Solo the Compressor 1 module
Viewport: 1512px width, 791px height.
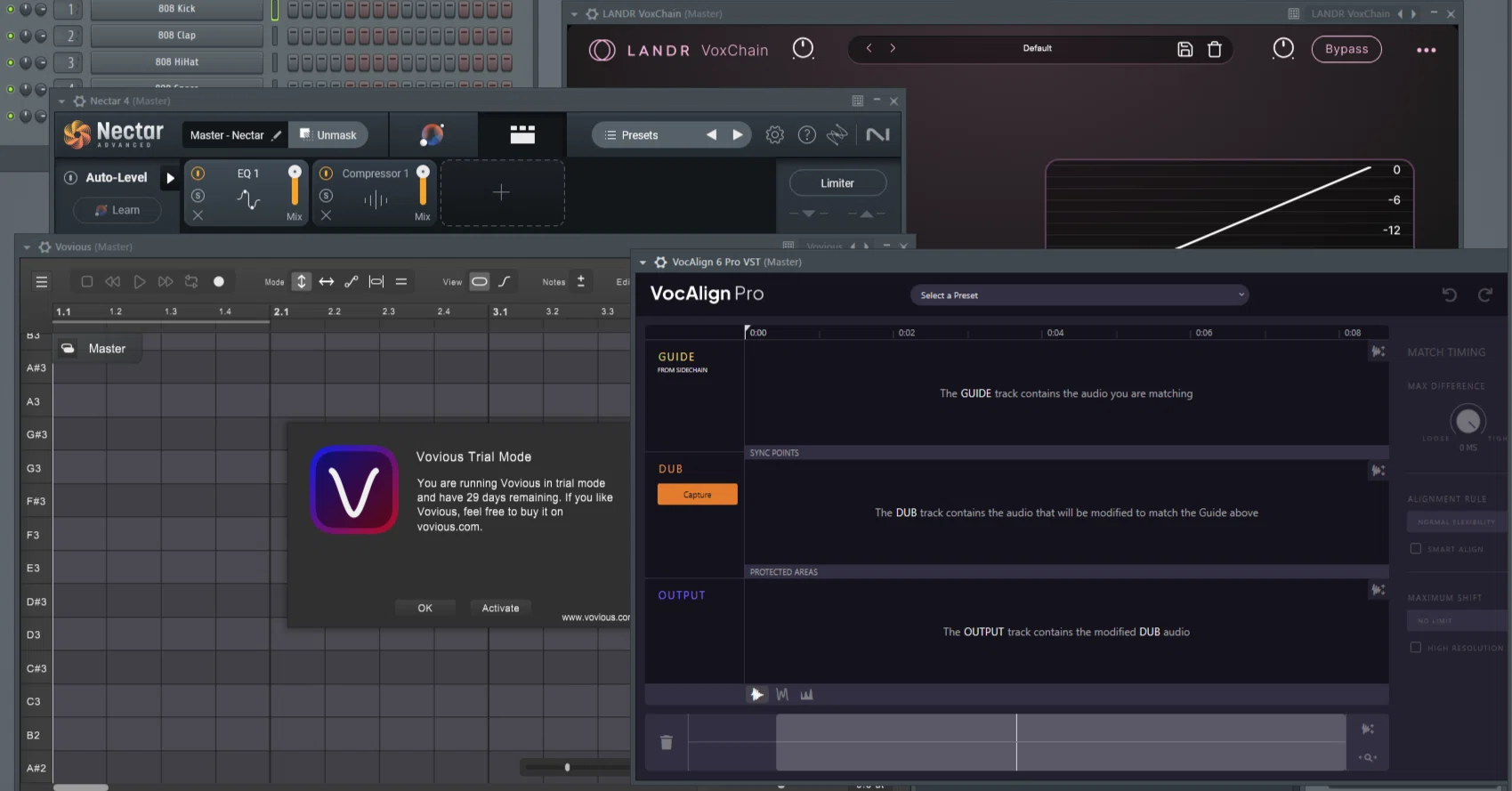(326, 195)
